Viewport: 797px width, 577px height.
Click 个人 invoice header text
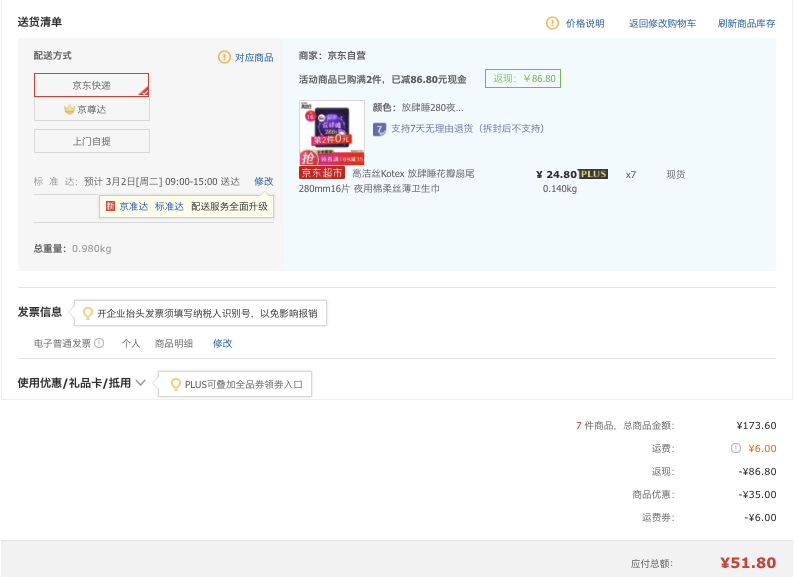pyautogui.click(x=131, y=344)
